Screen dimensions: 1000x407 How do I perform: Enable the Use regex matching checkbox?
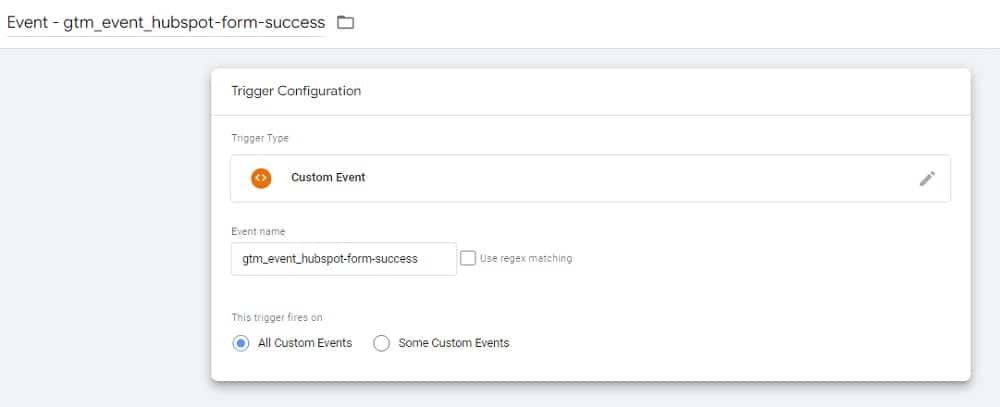coord(468,258)
